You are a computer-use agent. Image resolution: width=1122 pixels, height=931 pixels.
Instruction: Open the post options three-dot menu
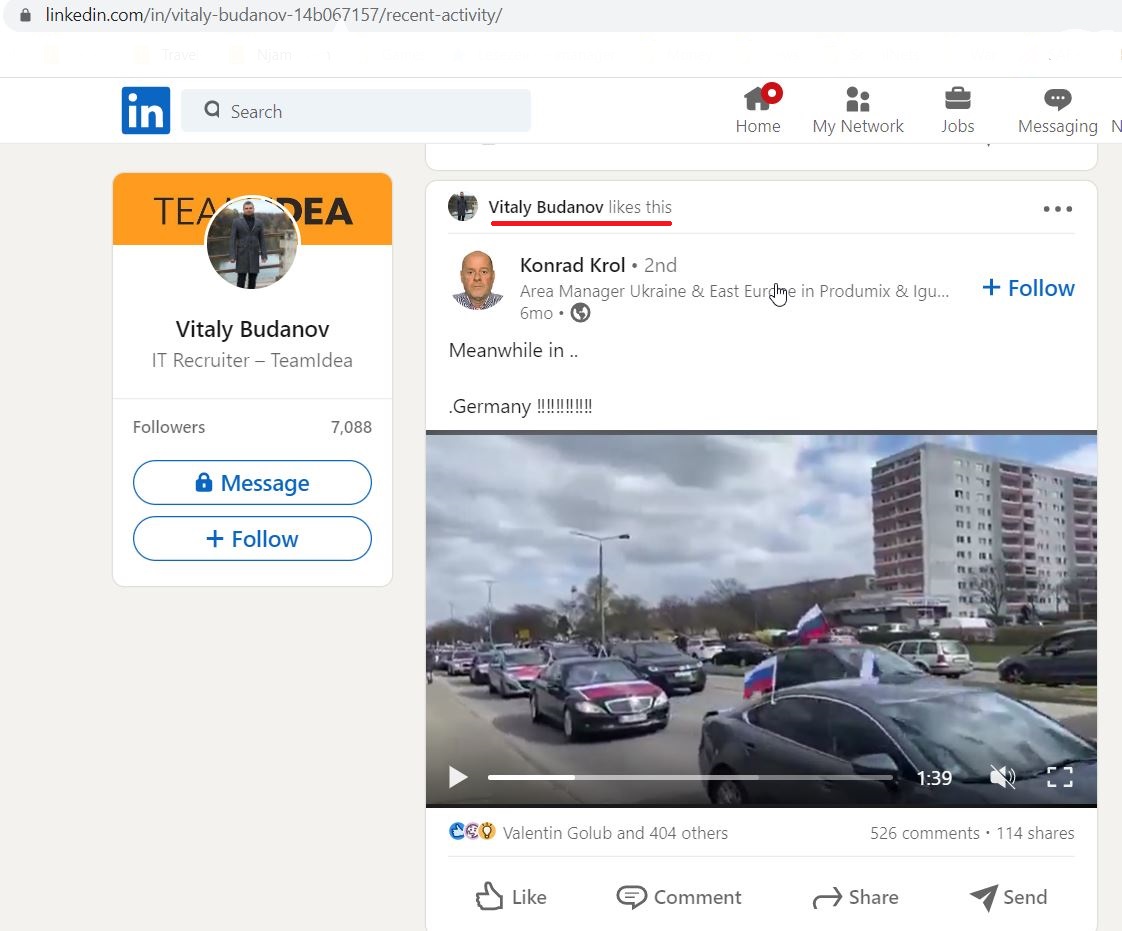click(x=1058, y=209)
